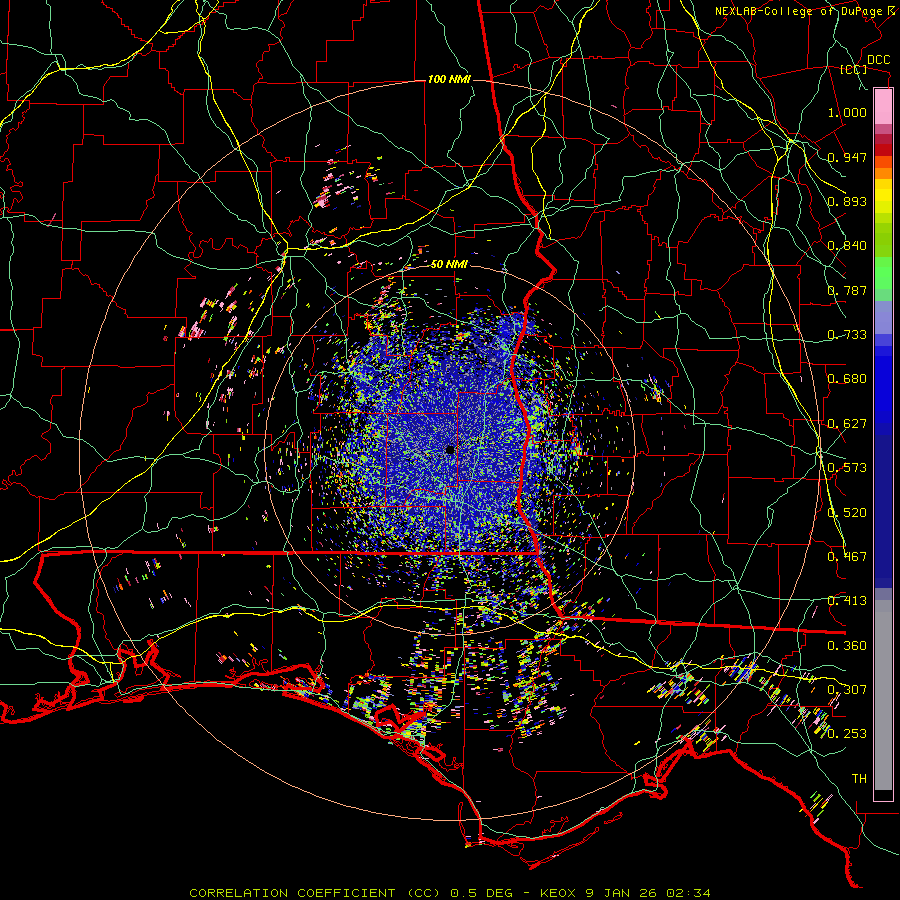Image resolution: width=900 pixels, height=900 pixels.
Task: Select the 0.627 scale value
Action: click(847, 424)
